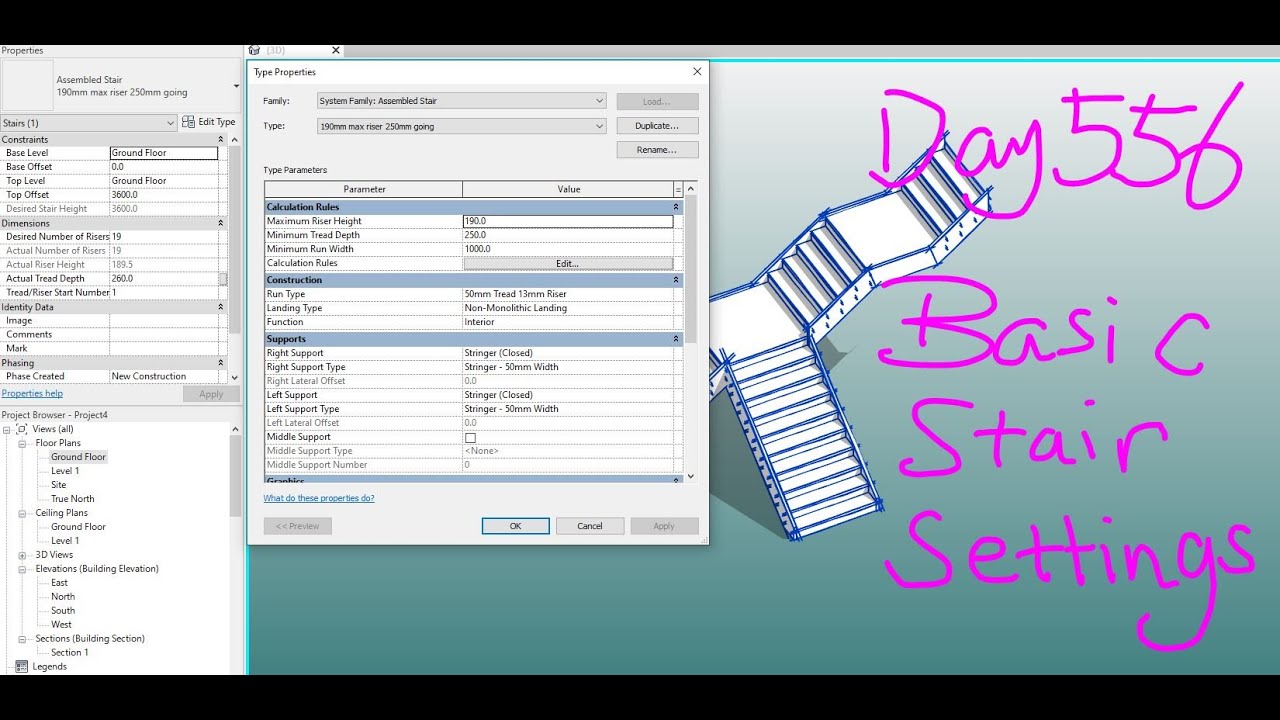Collapse the Phasing section in Properties
Image resolution: width=1280 pixels, height=720 pixels.
click(221, 363)
